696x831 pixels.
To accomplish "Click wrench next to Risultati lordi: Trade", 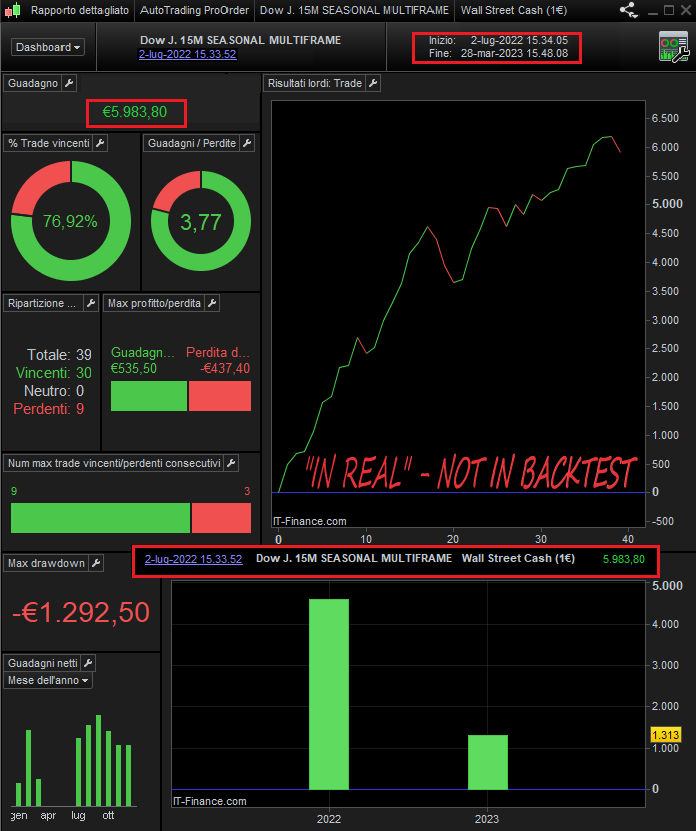I will click(373, 83).
